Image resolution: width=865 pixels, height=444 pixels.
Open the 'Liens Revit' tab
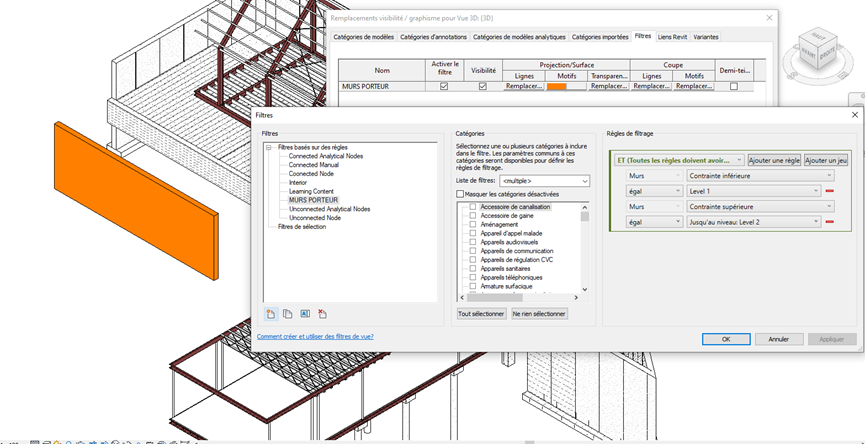[672, 37]
